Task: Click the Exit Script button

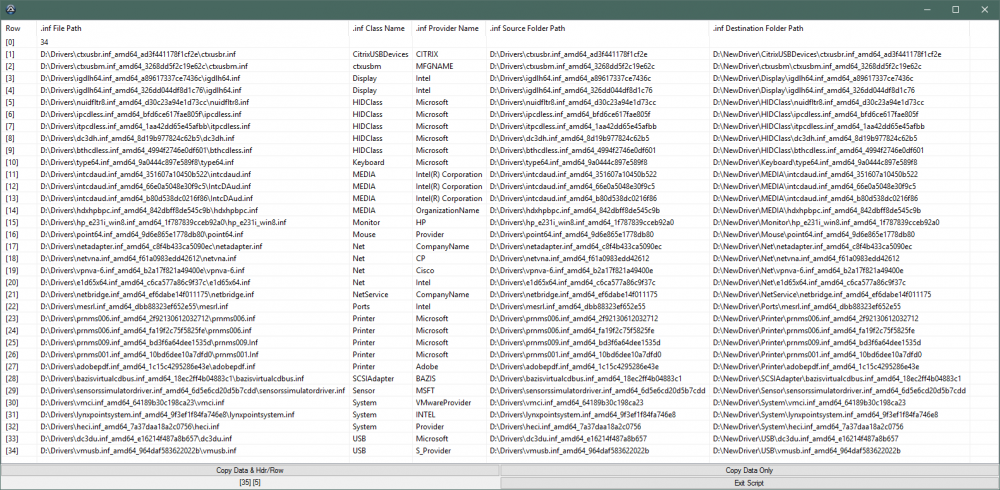Action: point(749,483)
